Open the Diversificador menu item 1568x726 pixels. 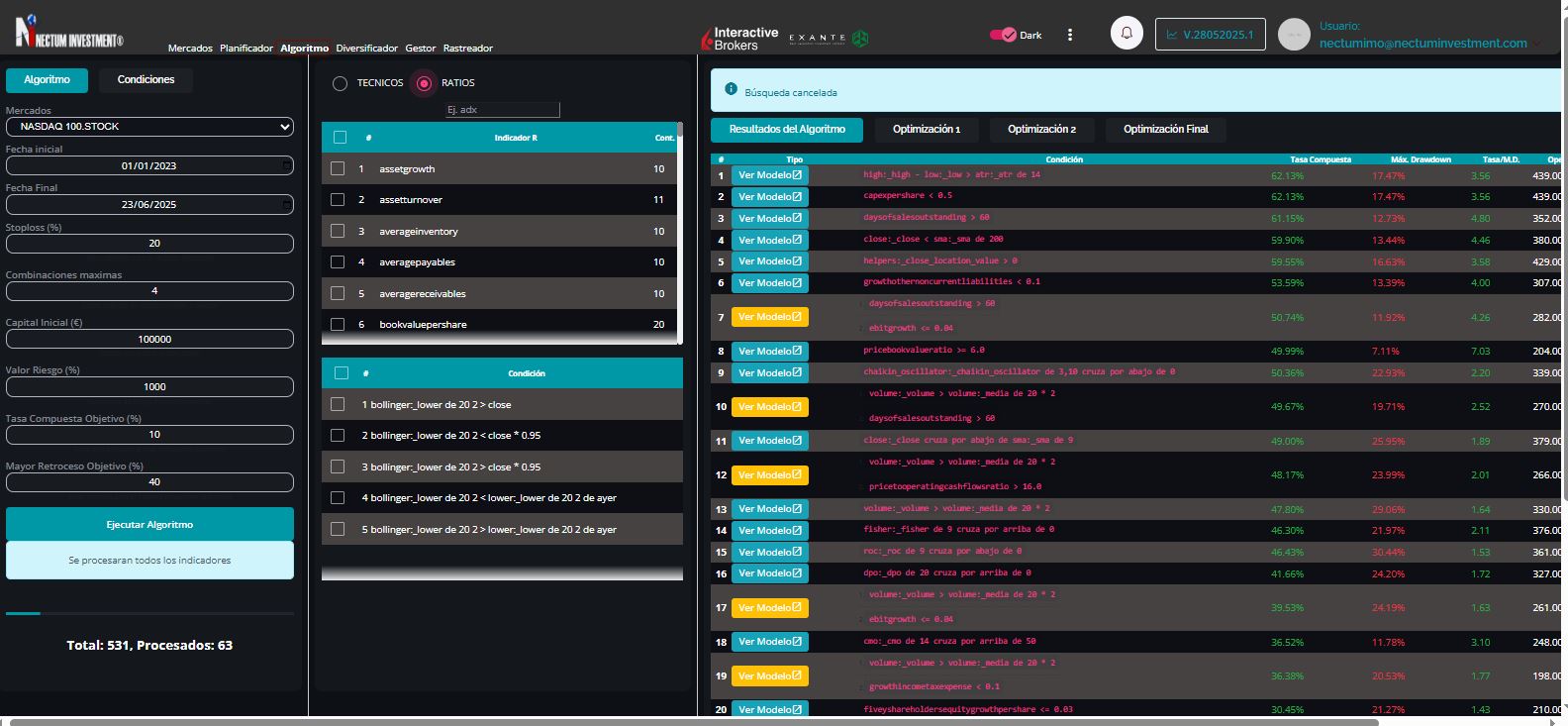coord(366,49)
